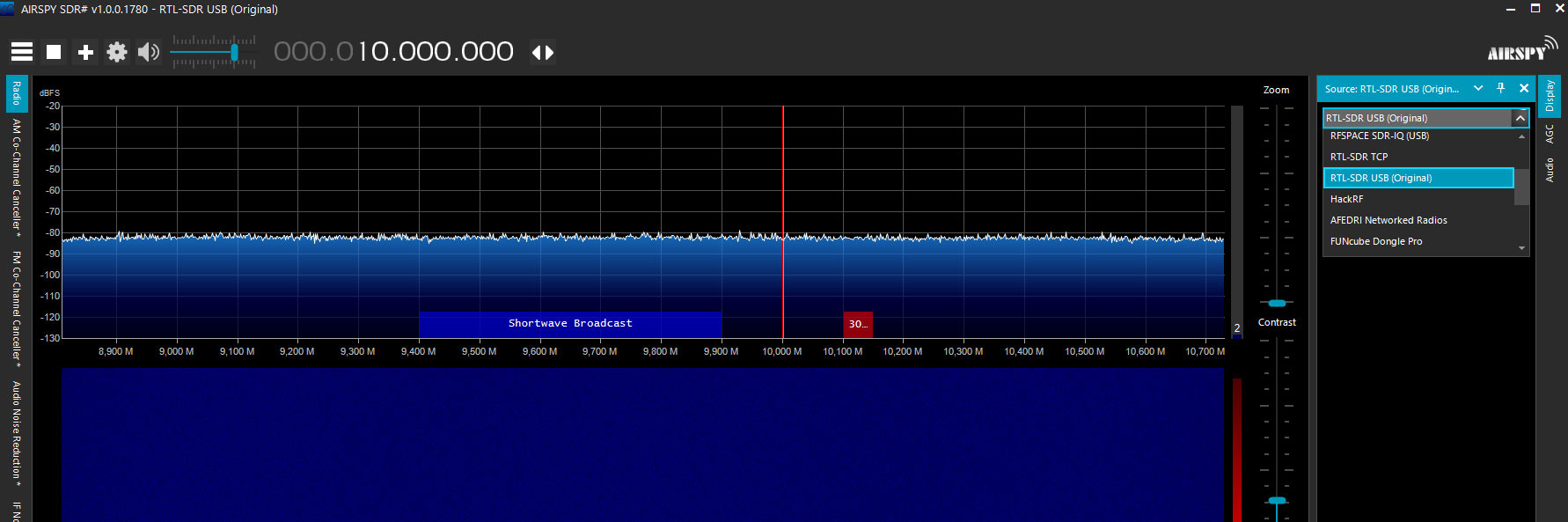
Task: Open AM Co-Channel Canceller side tab
Action: [17, 176]
